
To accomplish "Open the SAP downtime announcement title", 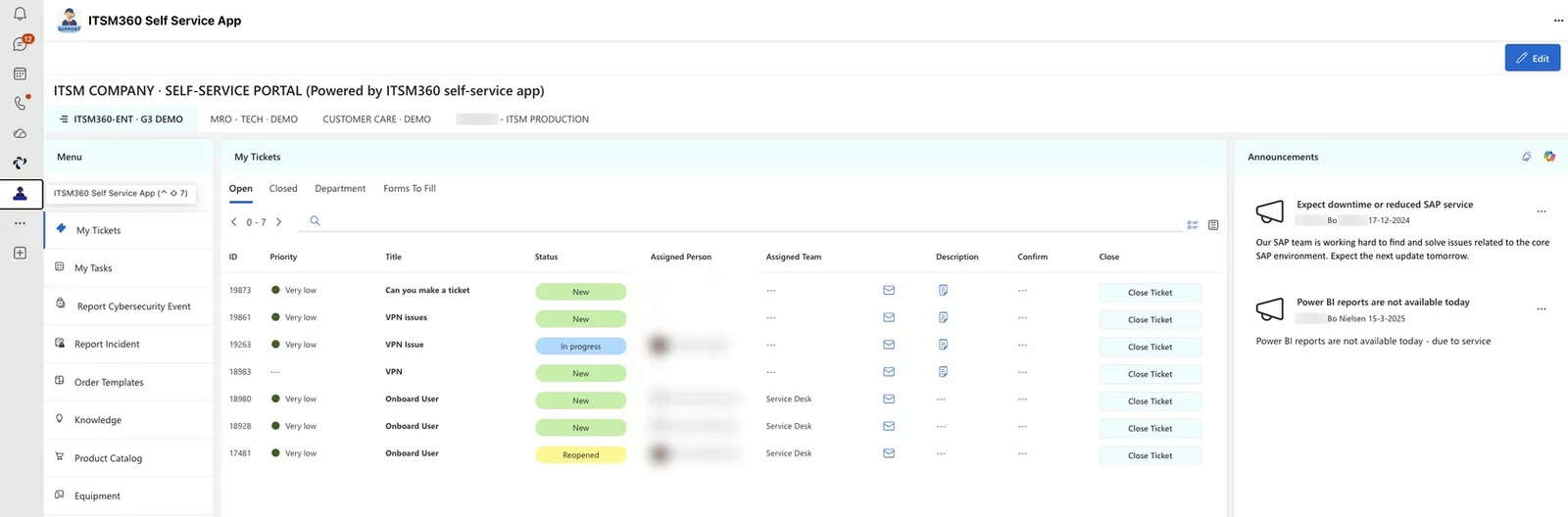I will pyautogui.click(x=1385, y=205).
